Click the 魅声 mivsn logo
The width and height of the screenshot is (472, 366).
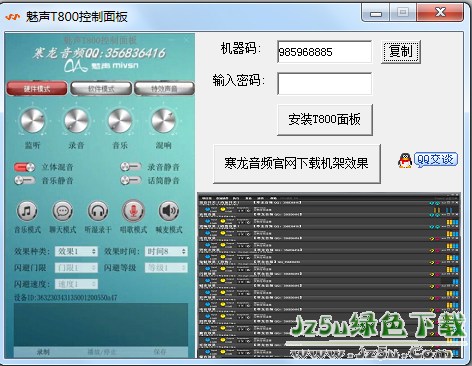pos(101,66)
